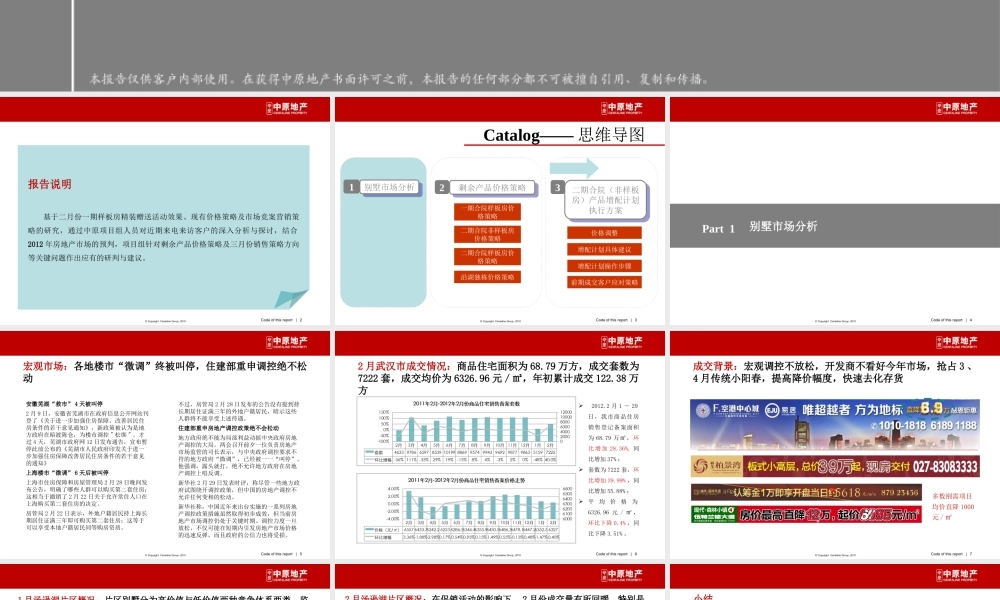Select the number 1 badge beside 别墅市场分析
The height and width of the screenshot is (600, 1000).
[351, 187]
